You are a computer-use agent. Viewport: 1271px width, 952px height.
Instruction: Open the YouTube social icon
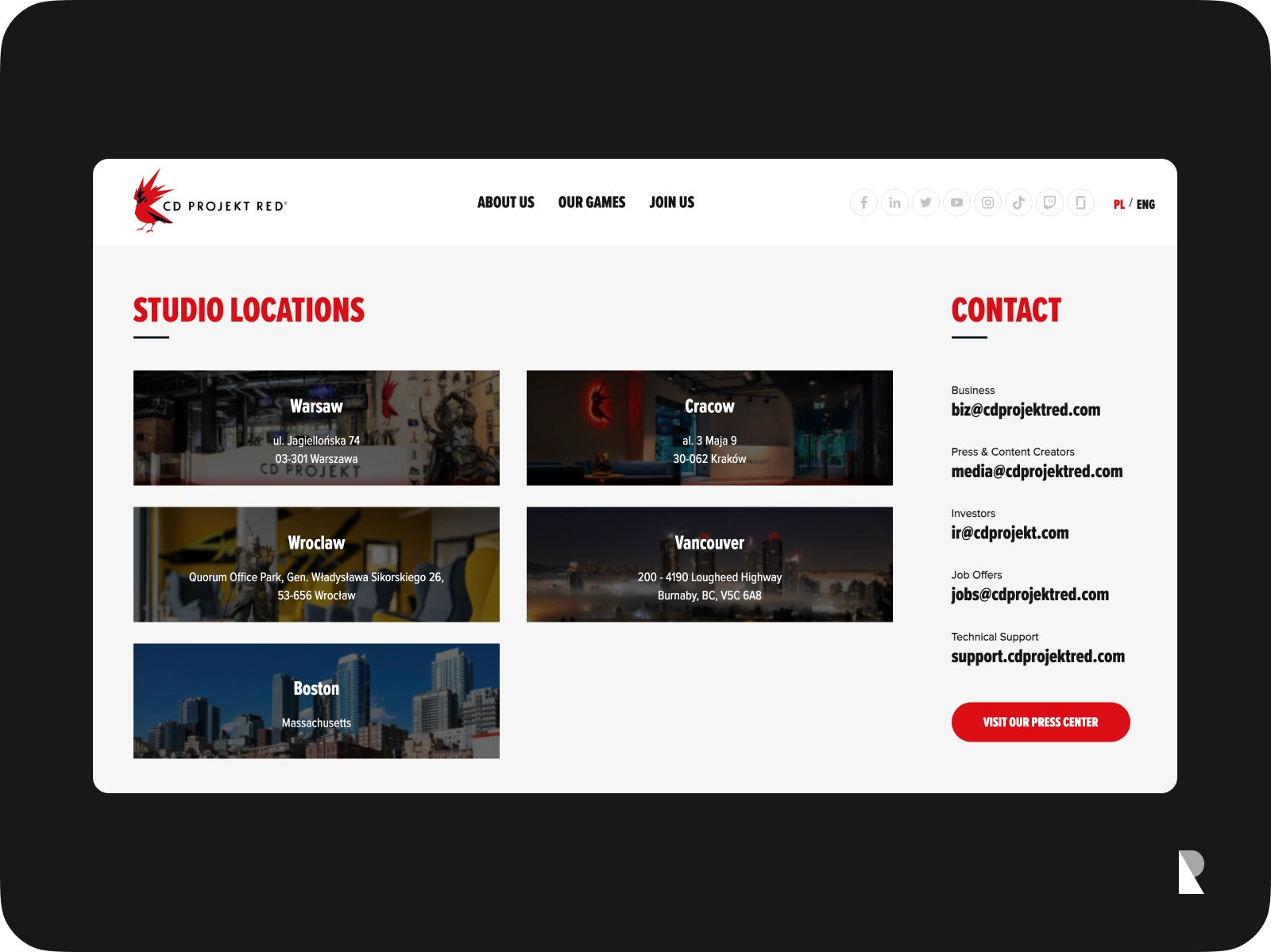[x=956, y=202]
